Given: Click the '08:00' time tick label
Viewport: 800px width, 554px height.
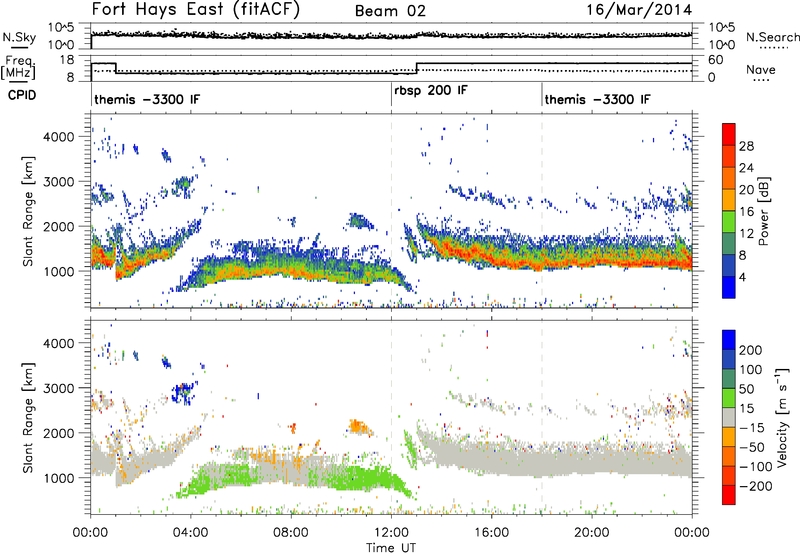Looking at the screenshot, I should click(291, 533).
